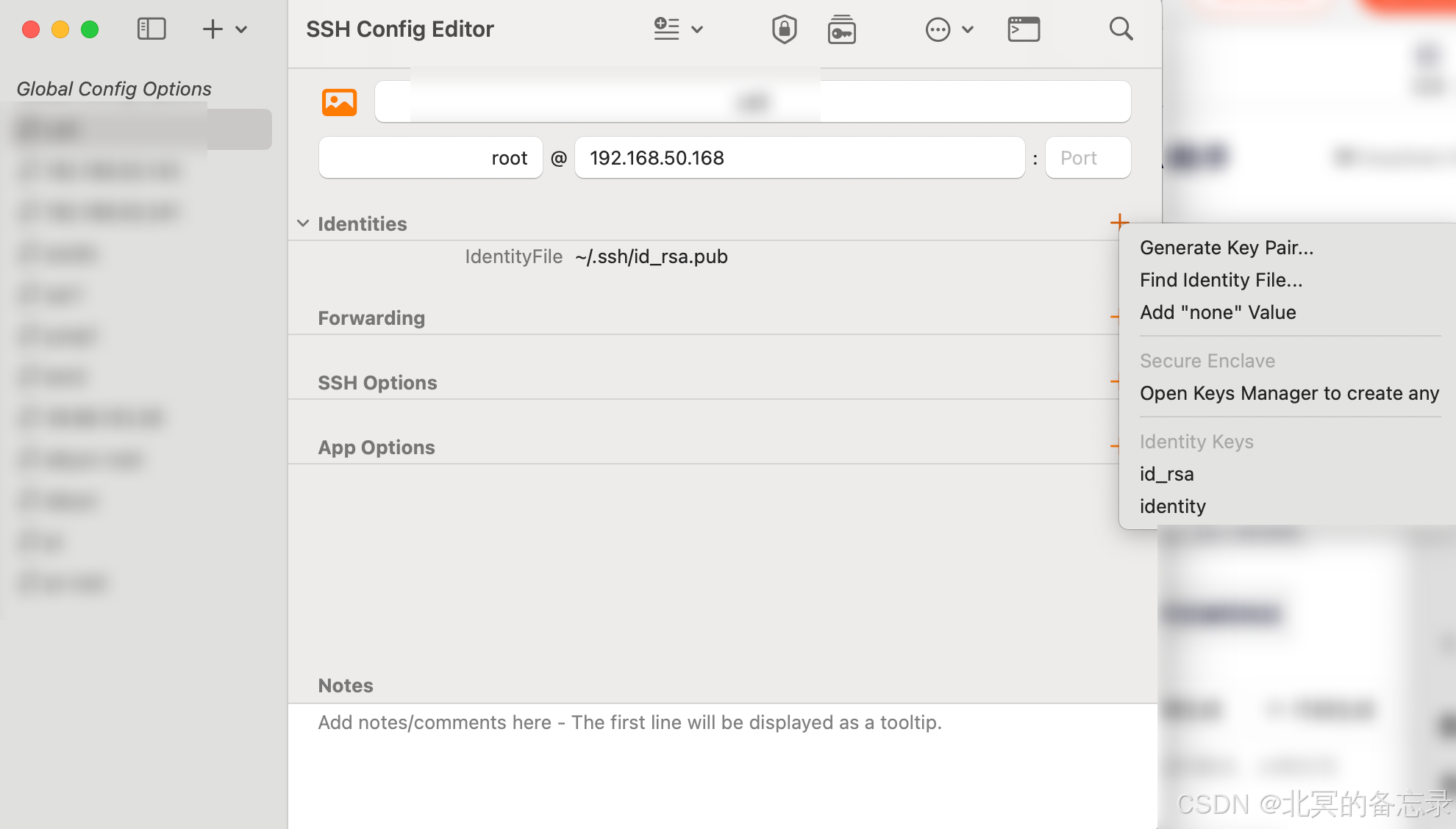
Task: Collapse the Identities section chevron
Action: point(303,223)
